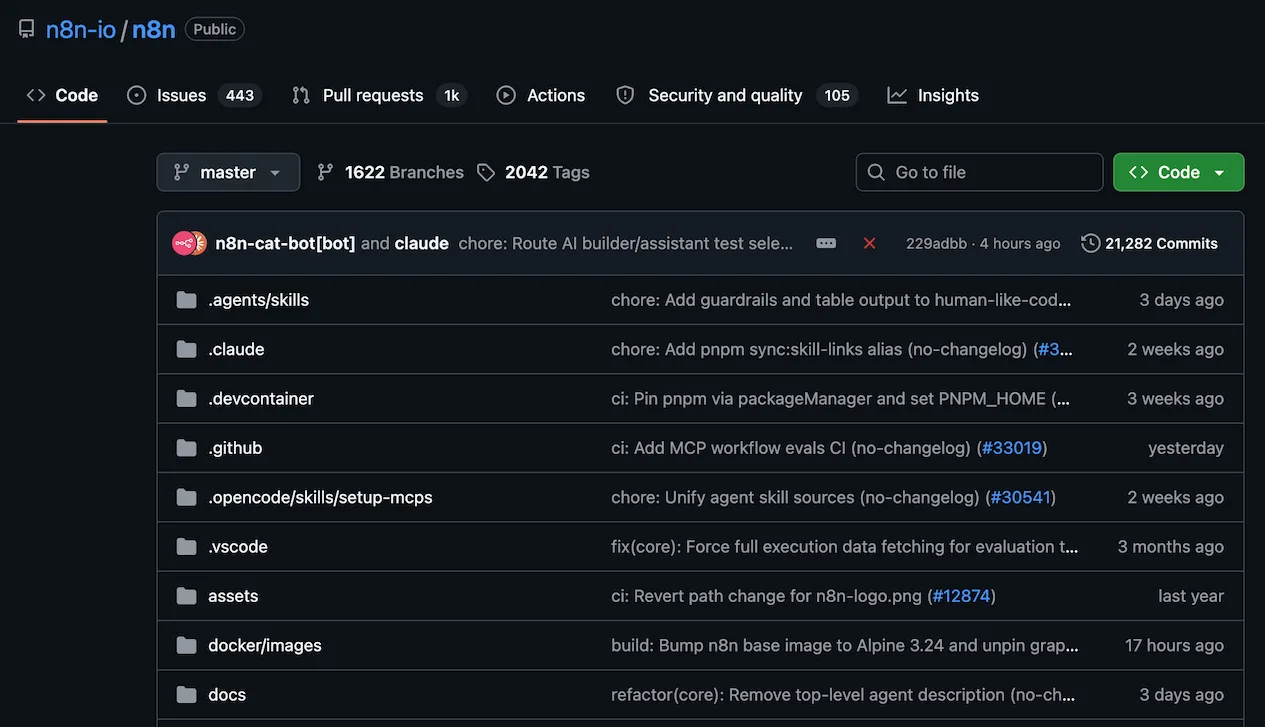Click the magnifier icon in Go to file
This screenshot has width=1265, height=727.
[876, 172]
